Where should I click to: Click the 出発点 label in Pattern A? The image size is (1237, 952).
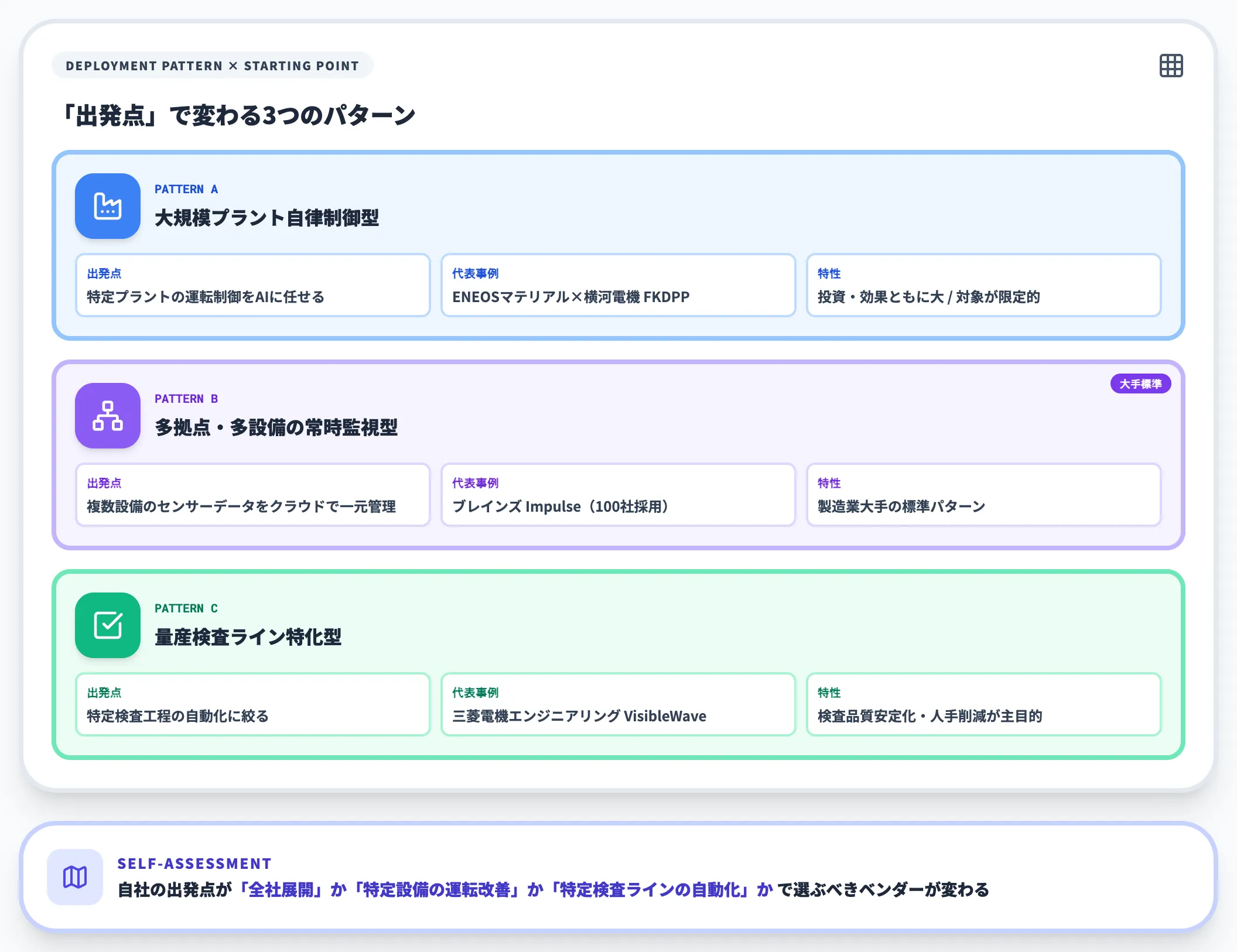pos(104,273)
